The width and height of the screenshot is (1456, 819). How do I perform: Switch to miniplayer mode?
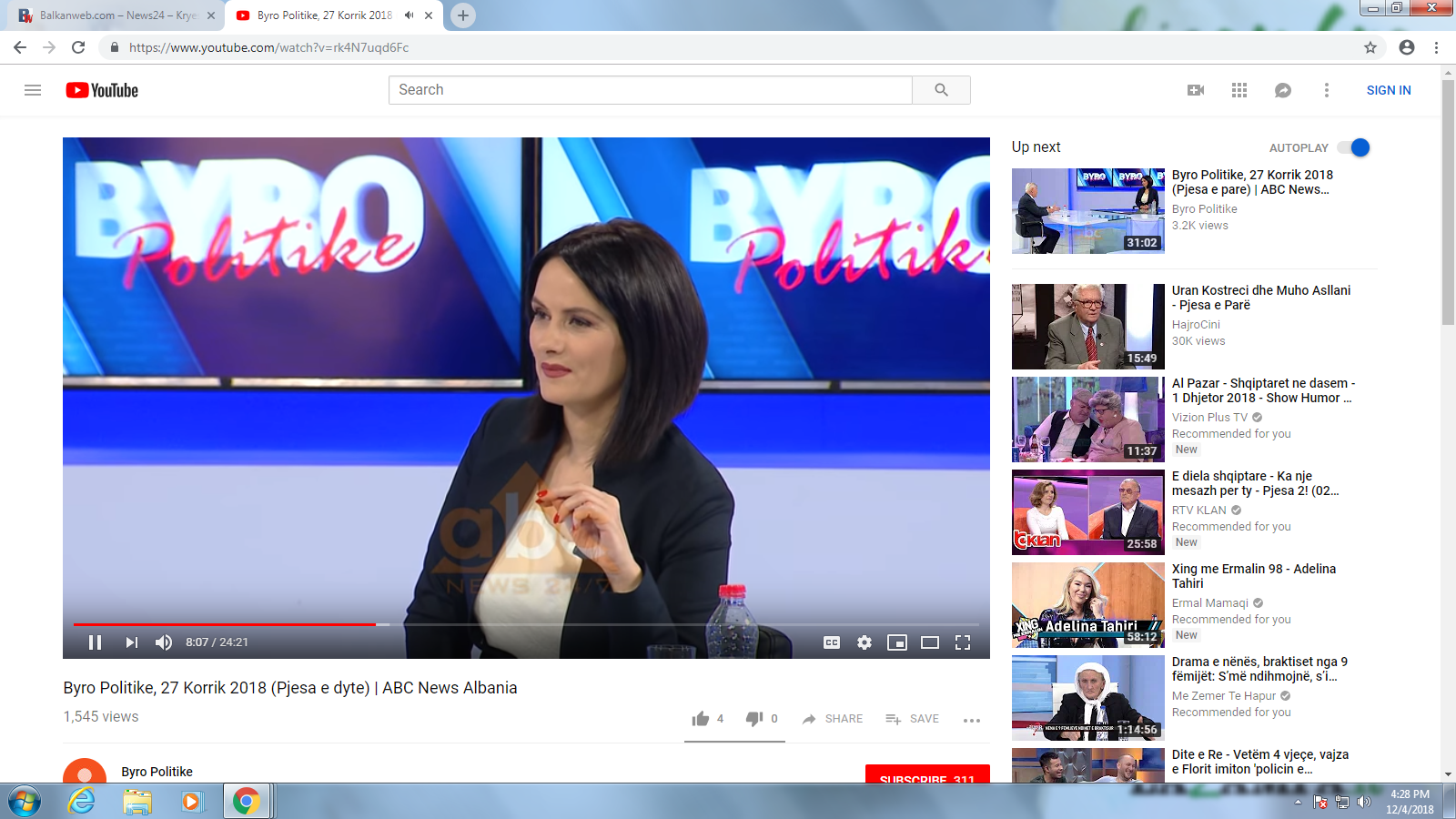pyautogui.click(x=897, y=642)
